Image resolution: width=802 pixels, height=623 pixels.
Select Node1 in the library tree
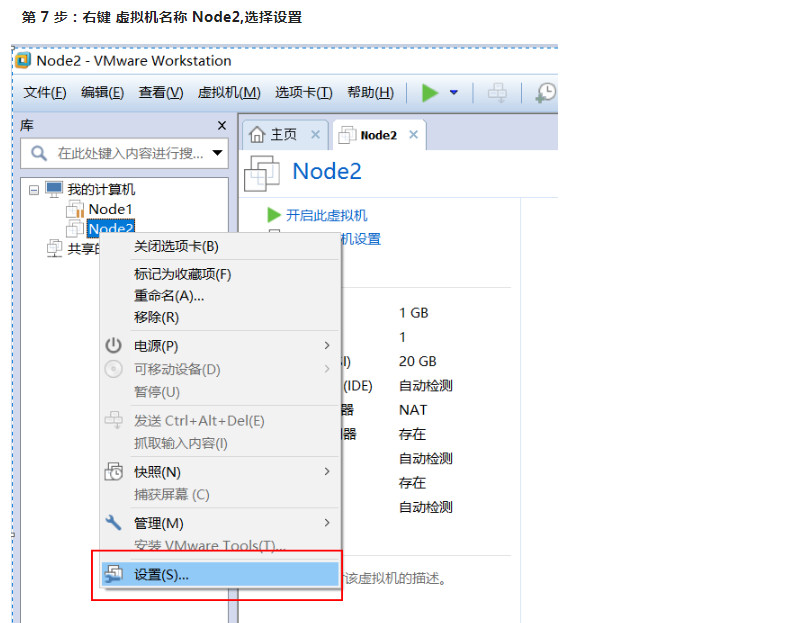coord(110,209)
